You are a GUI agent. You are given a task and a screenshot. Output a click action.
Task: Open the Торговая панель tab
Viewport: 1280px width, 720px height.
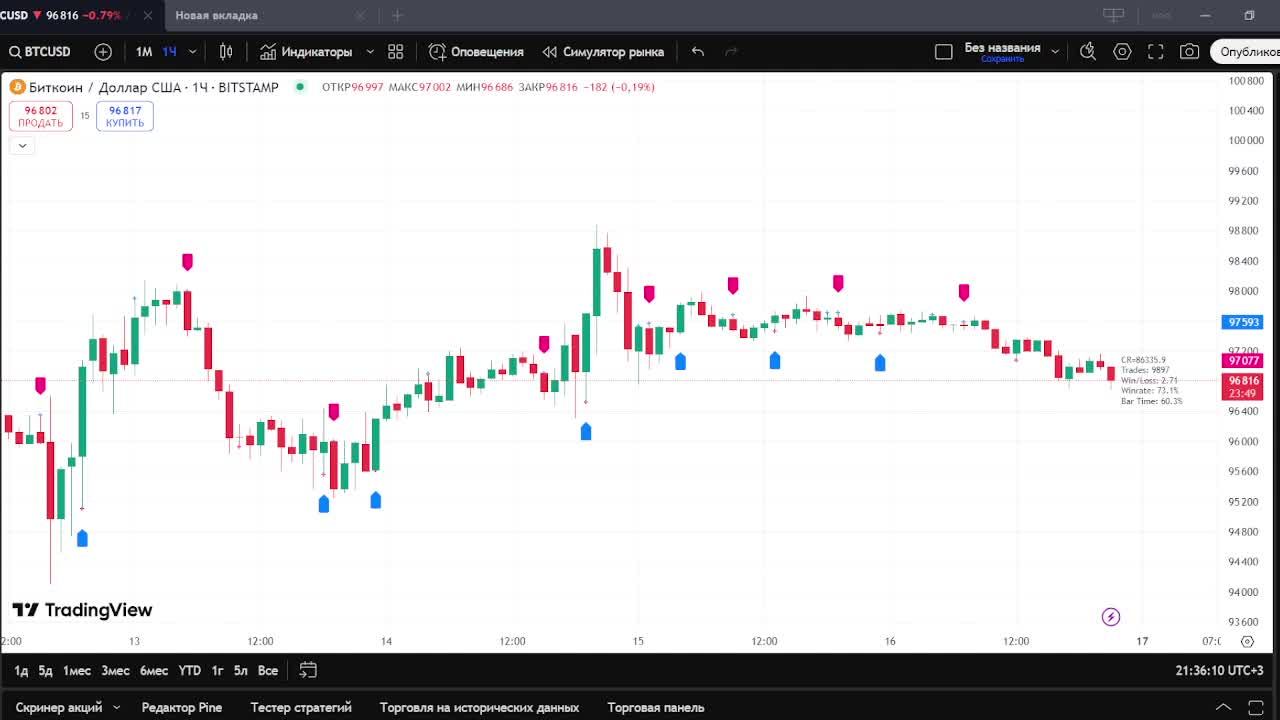(656, 707)
